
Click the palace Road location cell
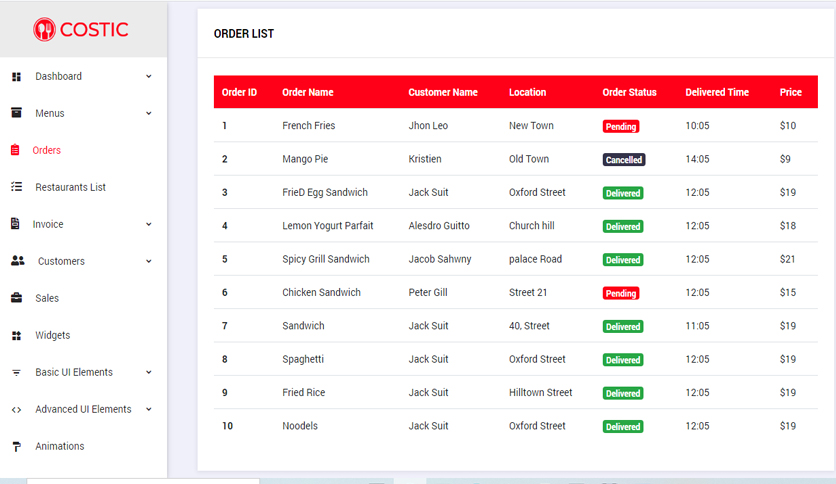coord(535,259)
